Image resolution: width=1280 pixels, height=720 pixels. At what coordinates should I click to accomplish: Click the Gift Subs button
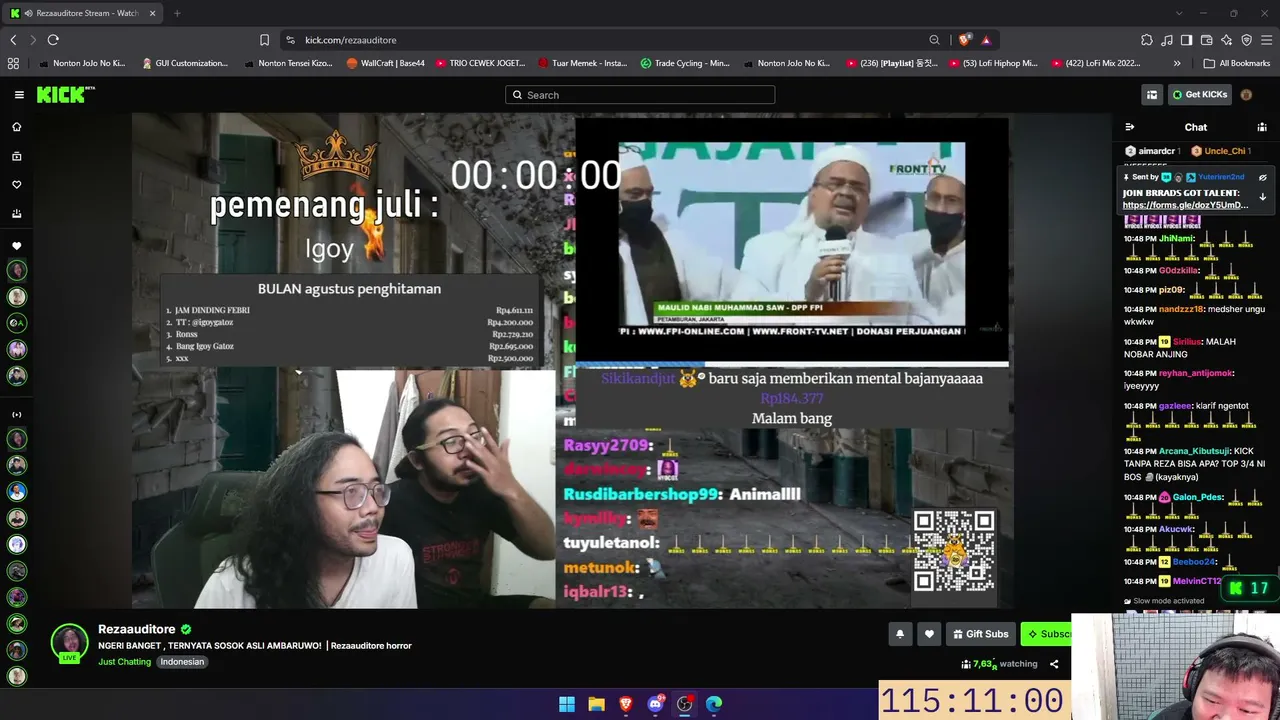[x=980, y=634]
